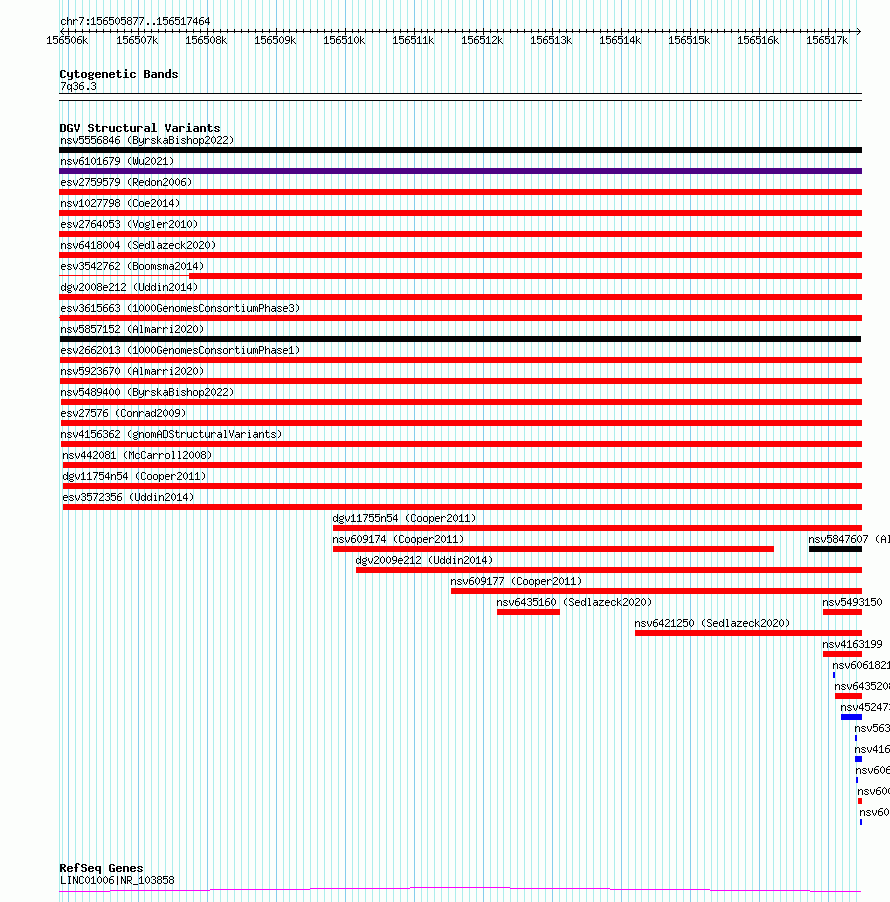This screenshot has width=890, height=902.
Task: Click nsv4156362 (gnomADStructuralVariants) label
Action: tap(171, 434)
